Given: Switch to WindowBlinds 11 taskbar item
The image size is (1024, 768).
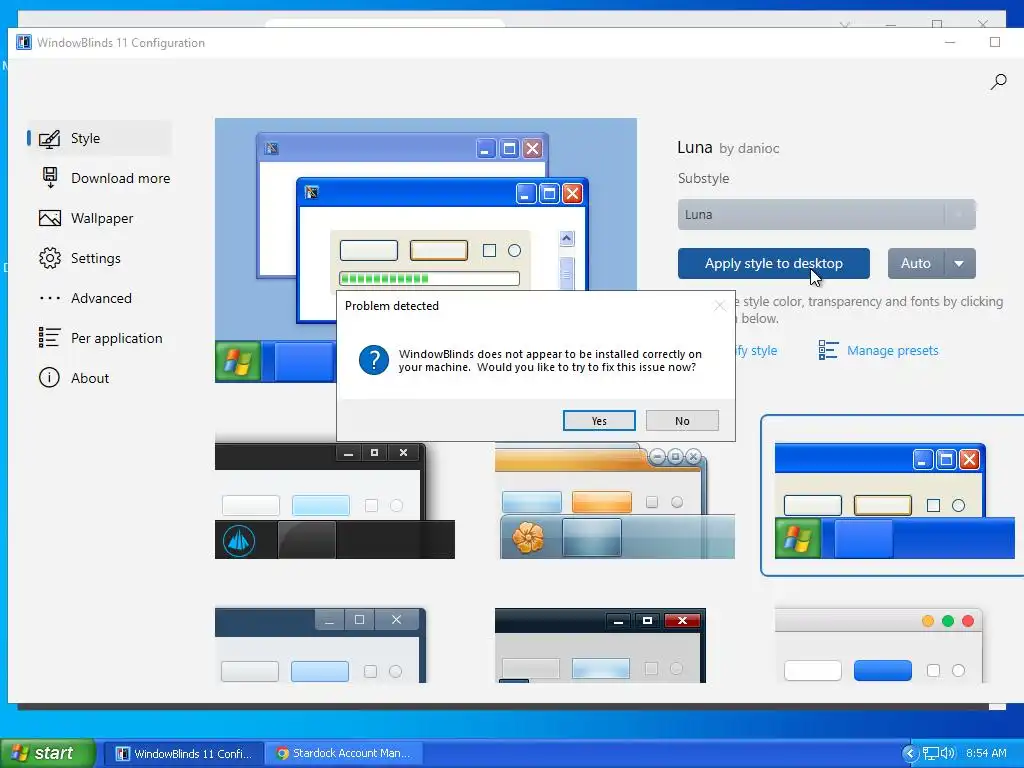Looking at the screenshot, I should [184, 754].
